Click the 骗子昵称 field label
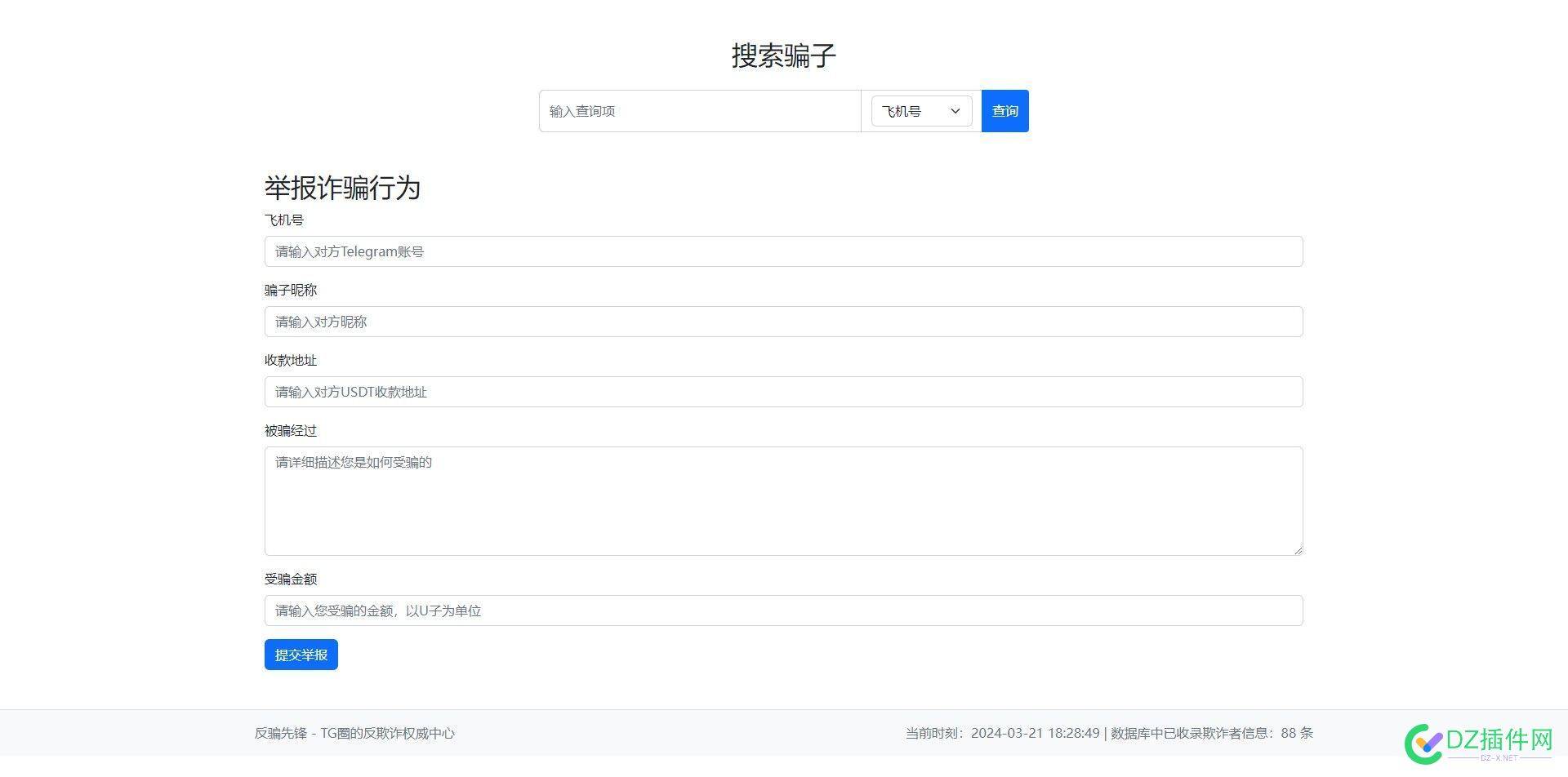Image resolution: width=1568 pixels, height=777 pixels. (x=291, y=290)
